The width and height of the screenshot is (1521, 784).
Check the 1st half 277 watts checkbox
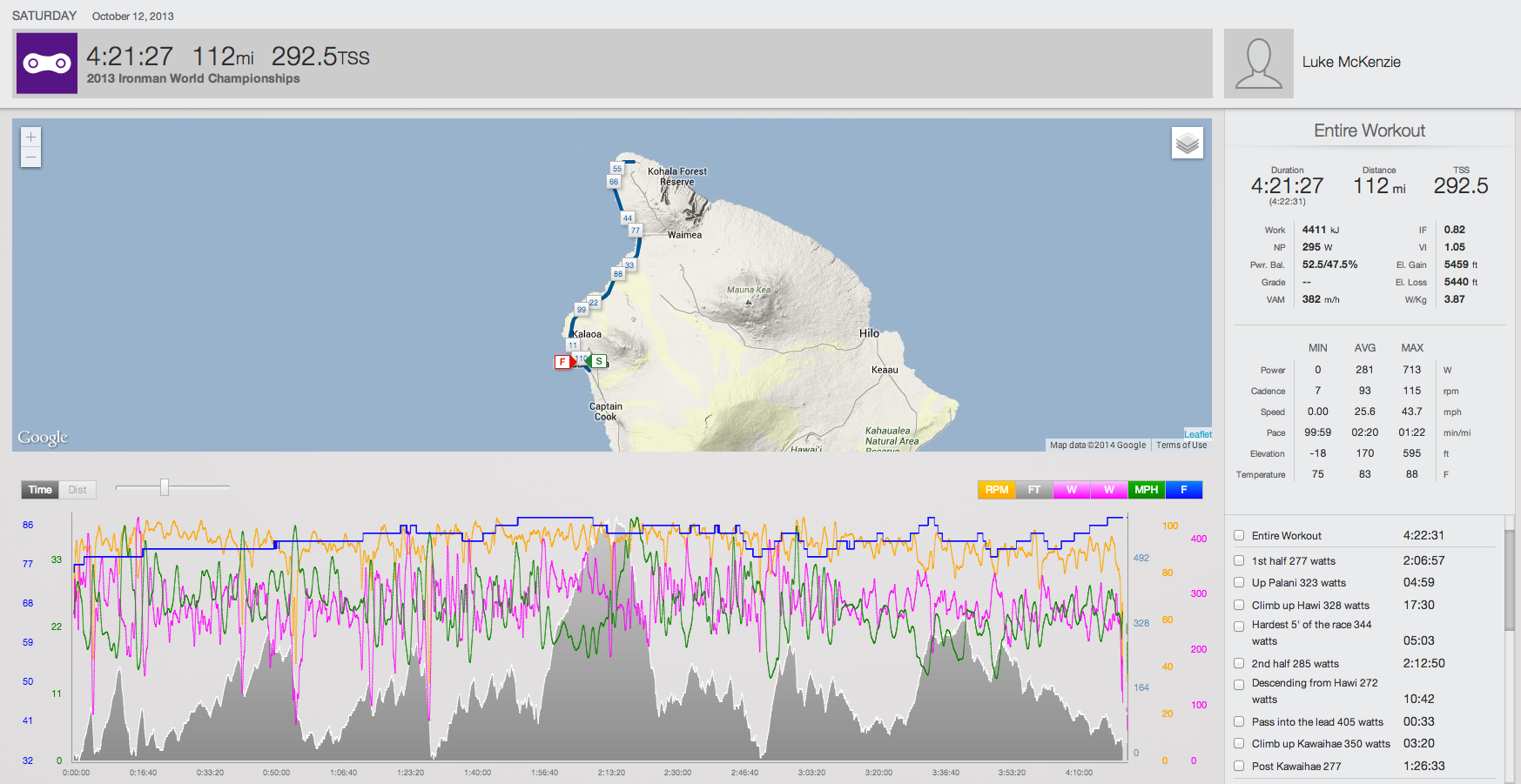tap(1239, 560)
